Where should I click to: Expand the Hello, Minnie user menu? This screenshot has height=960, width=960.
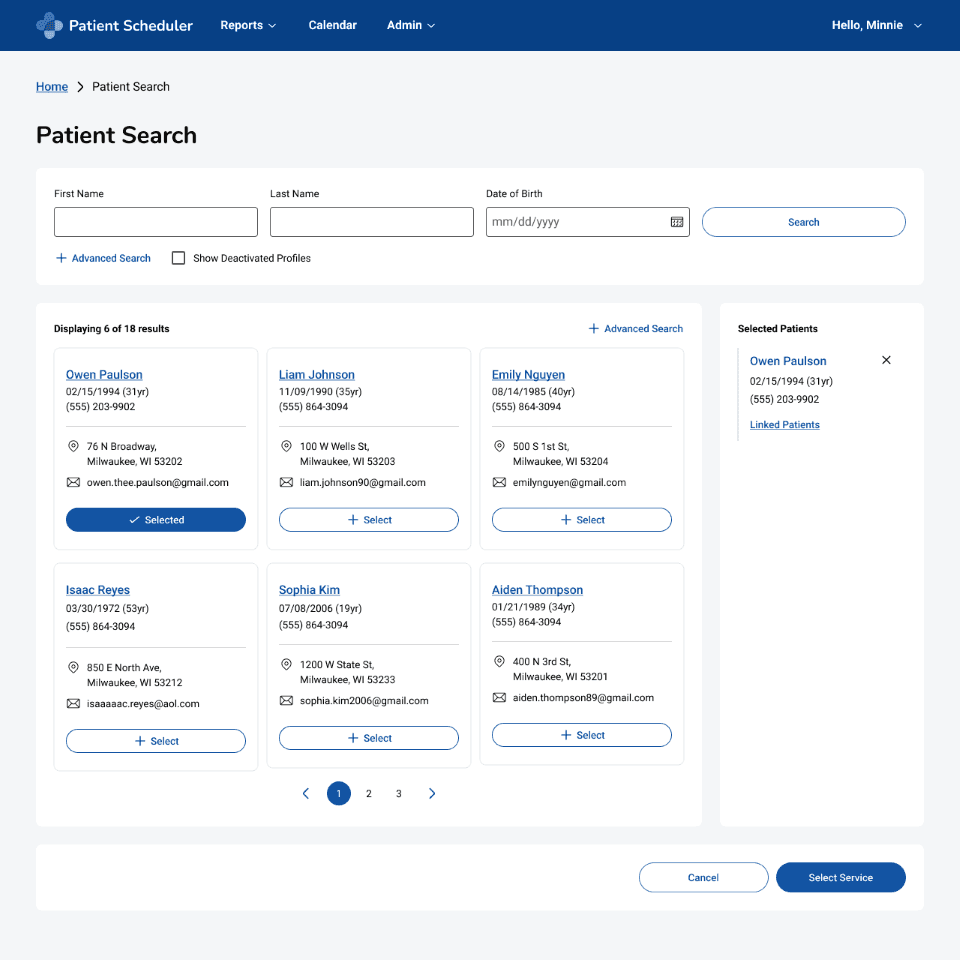pos(876,25)
